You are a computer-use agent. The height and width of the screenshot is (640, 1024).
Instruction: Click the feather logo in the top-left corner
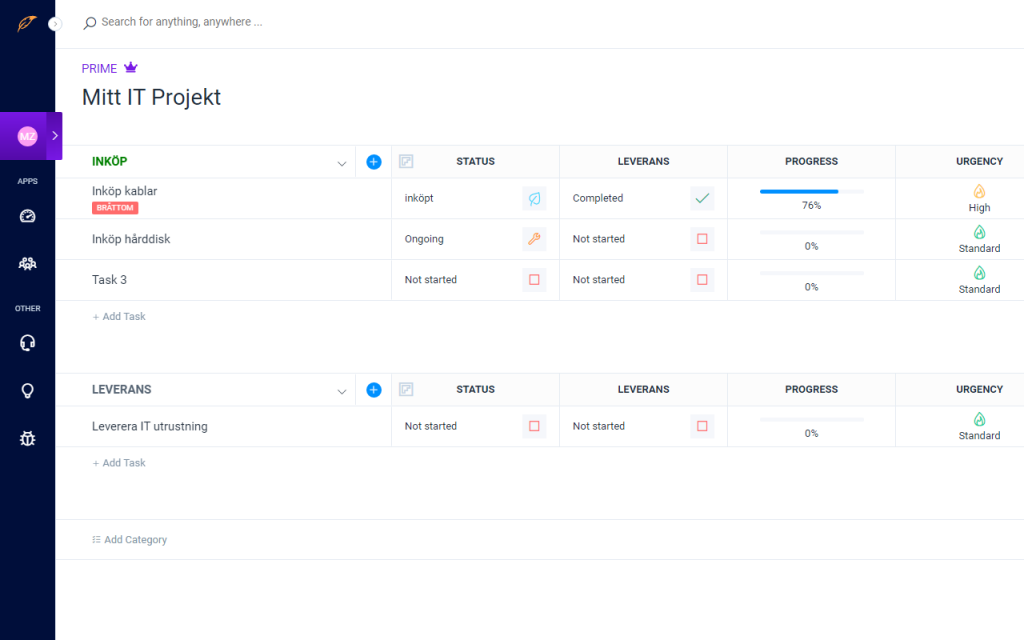(x=27, y=22)
